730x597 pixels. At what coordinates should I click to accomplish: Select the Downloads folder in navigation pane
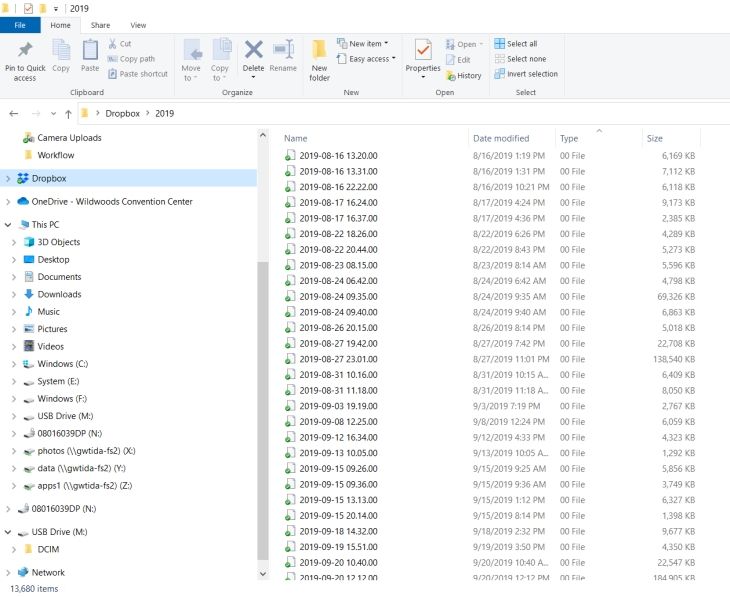pyautogui.click(x=59, y=294)
